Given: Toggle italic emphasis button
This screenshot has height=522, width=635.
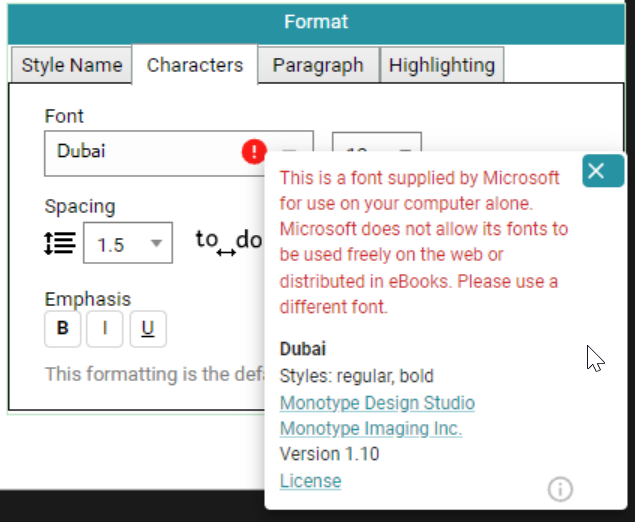Looking at the screenshot, I should click(105, 329).
